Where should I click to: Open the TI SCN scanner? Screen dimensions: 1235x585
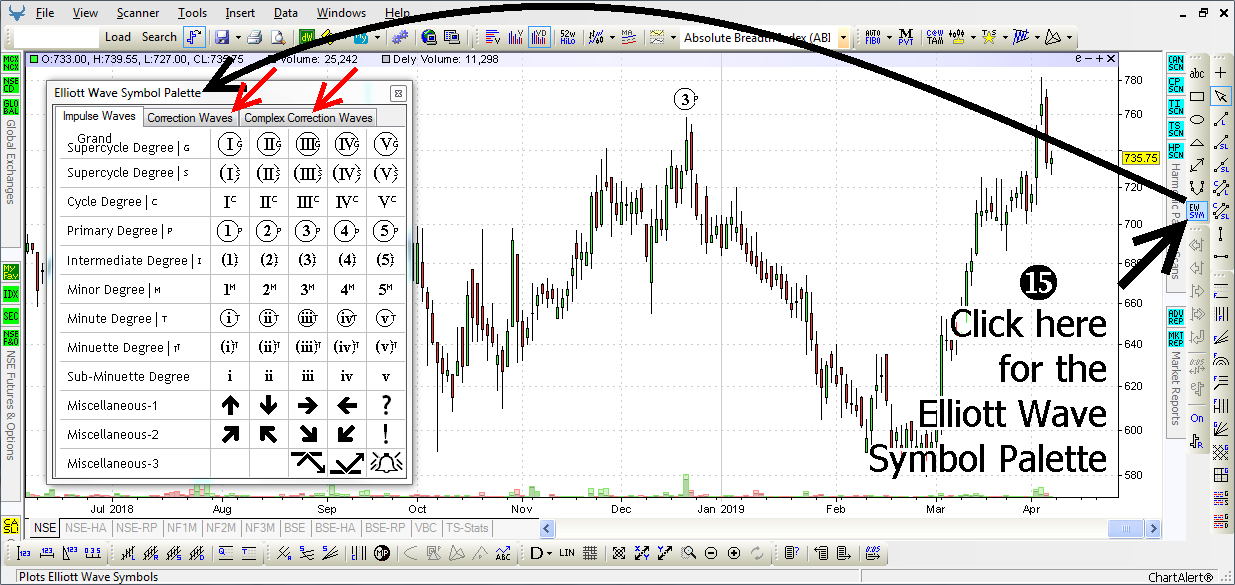pos(1175,107)
